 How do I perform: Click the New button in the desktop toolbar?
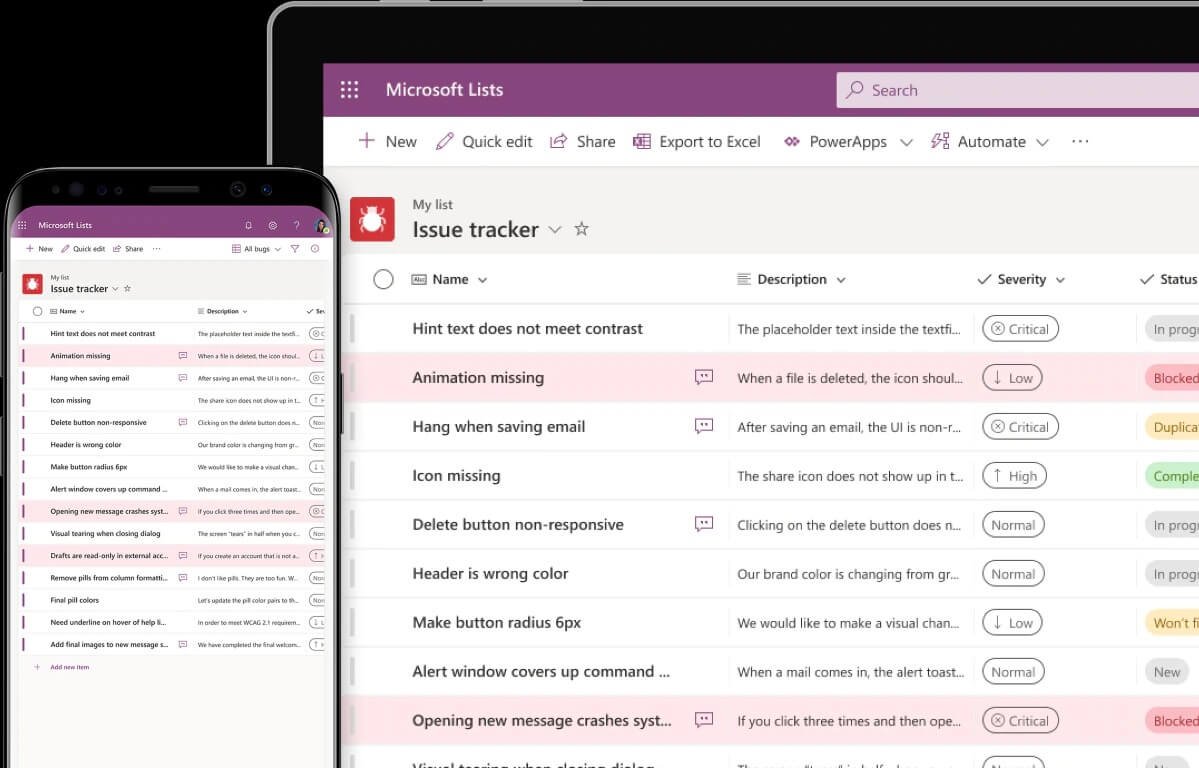click(x=388, y=142)
